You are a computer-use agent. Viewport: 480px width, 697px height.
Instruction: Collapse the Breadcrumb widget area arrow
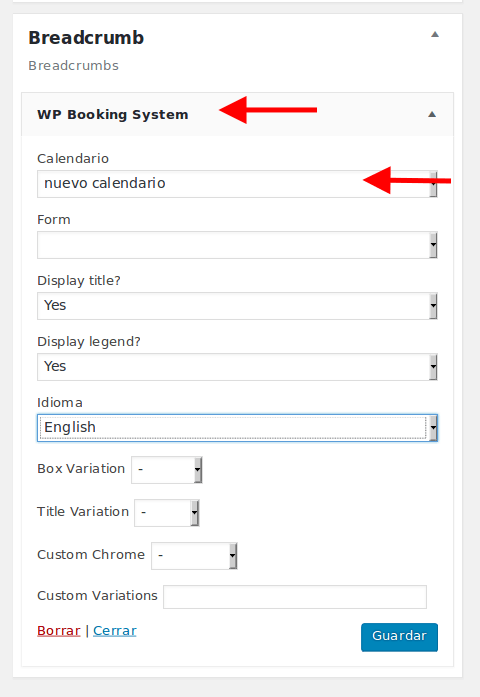pyautogui.click(x=435, y=35)
